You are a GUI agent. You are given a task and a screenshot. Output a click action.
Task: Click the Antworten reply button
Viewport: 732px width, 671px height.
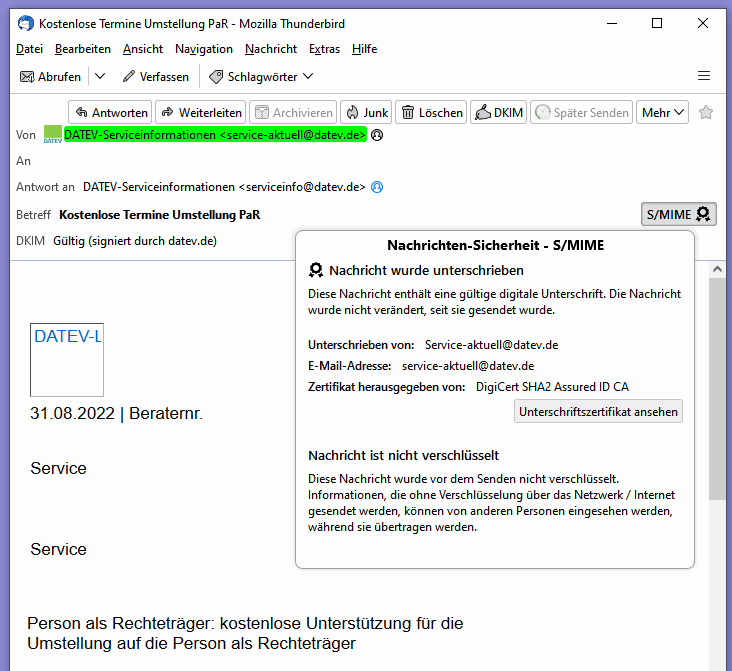(x=110, y=113)
